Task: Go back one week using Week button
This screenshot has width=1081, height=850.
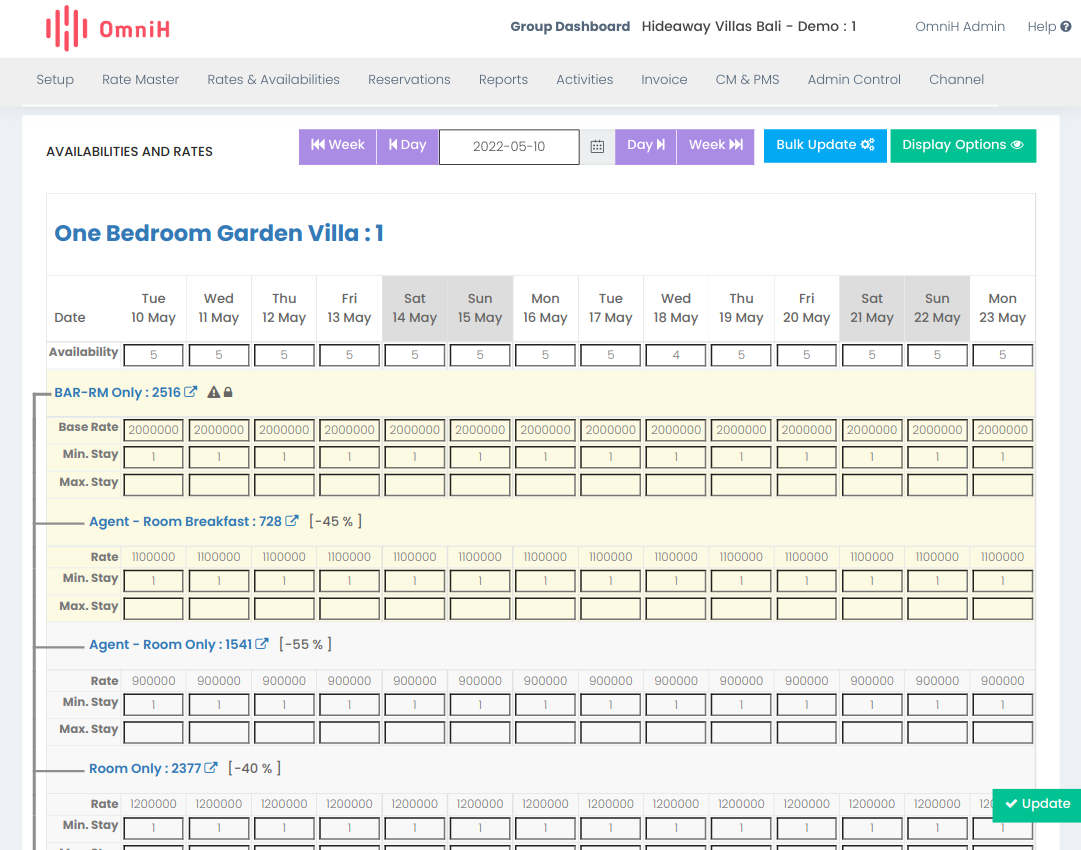Action: tap(337, 145)
